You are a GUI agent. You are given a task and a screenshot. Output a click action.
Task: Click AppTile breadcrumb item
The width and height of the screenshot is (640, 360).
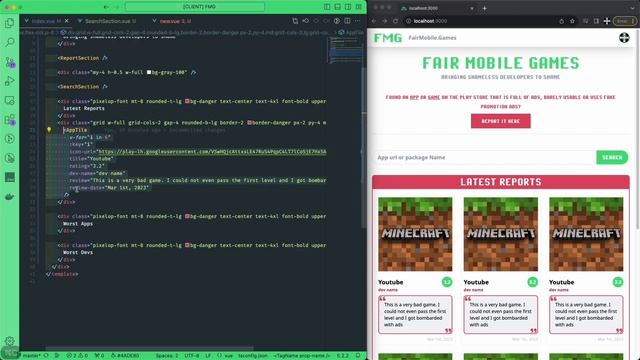point(351,32)
